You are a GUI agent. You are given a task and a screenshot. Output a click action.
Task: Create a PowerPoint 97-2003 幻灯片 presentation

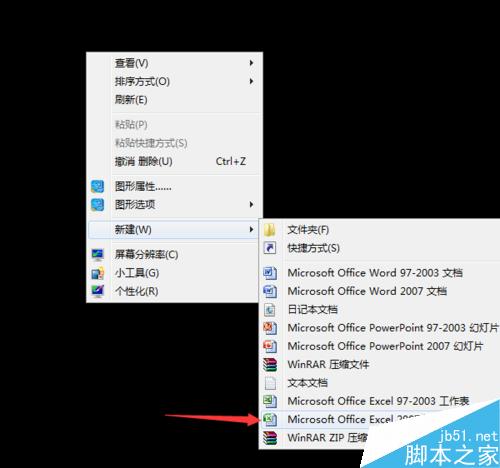click(x=380, y=328)
